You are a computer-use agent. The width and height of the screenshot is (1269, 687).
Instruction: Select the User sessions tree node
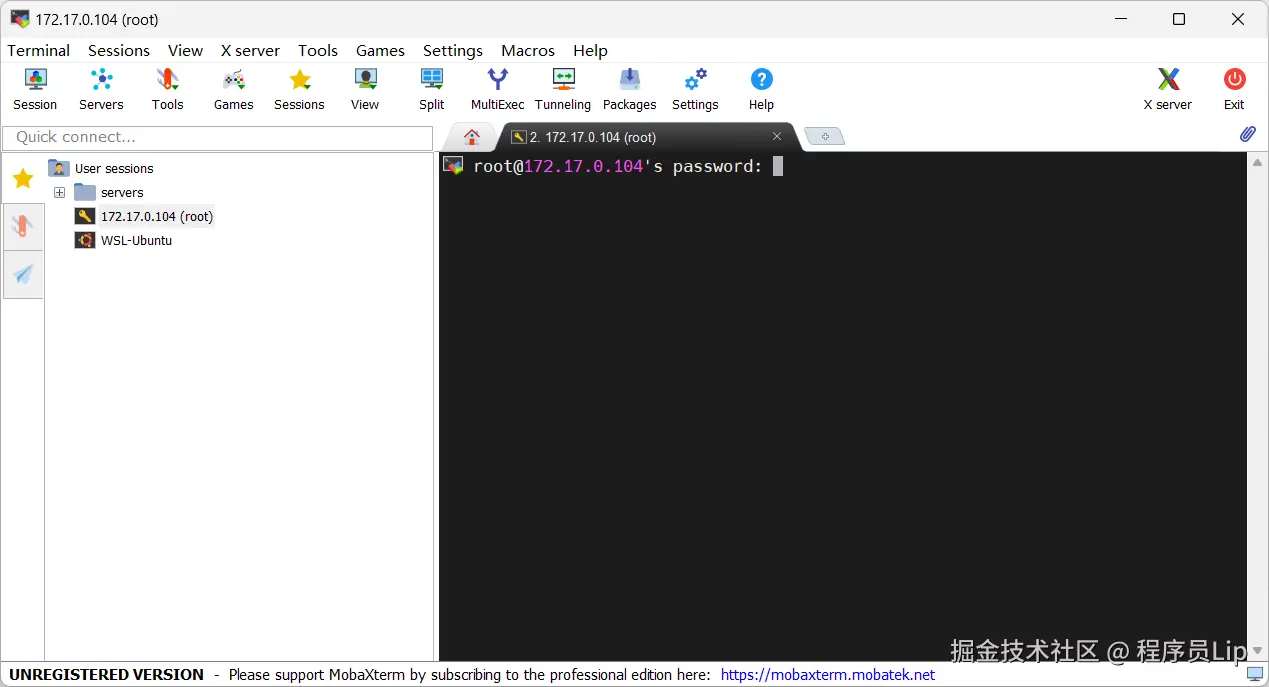point(114,168)
